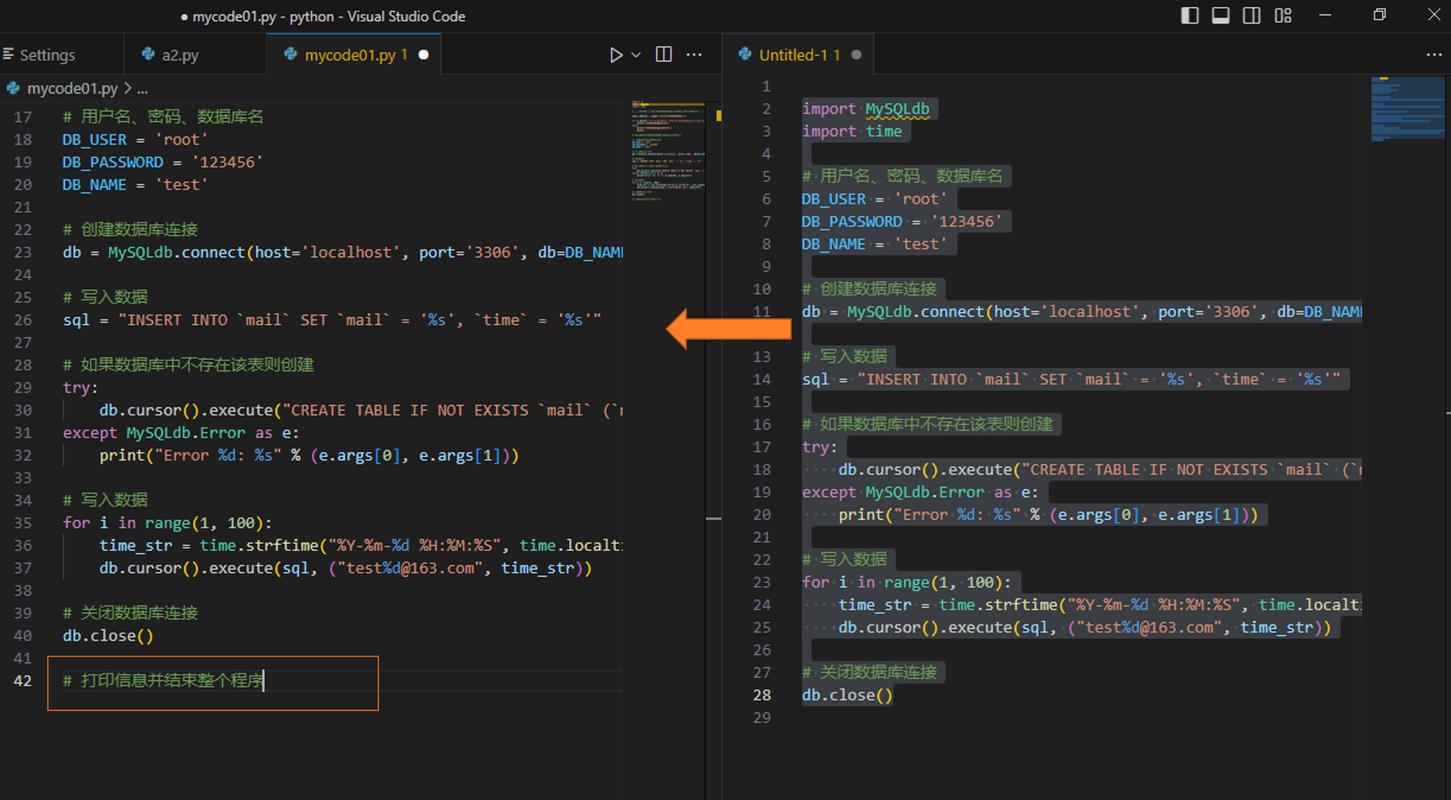Image resolution: width=1451 pixels, height=800 pixels.
Task: Click CREATE TABLE IF NOT EXISTS line in Untitled-1
Action: (x=1100, y=469)
